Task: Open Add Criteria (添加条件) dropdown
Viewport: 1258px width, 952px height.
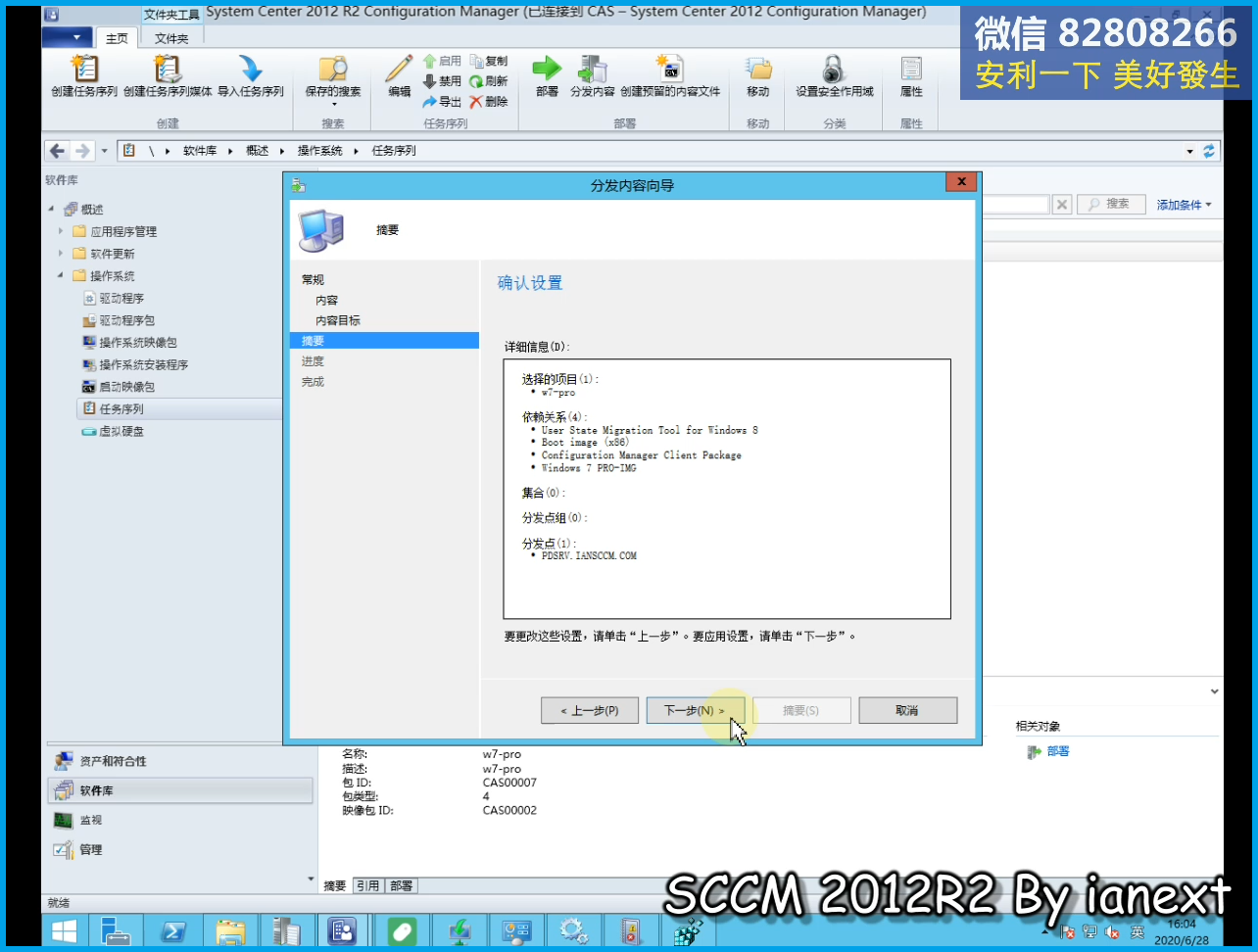Action: coord(1184,205)
